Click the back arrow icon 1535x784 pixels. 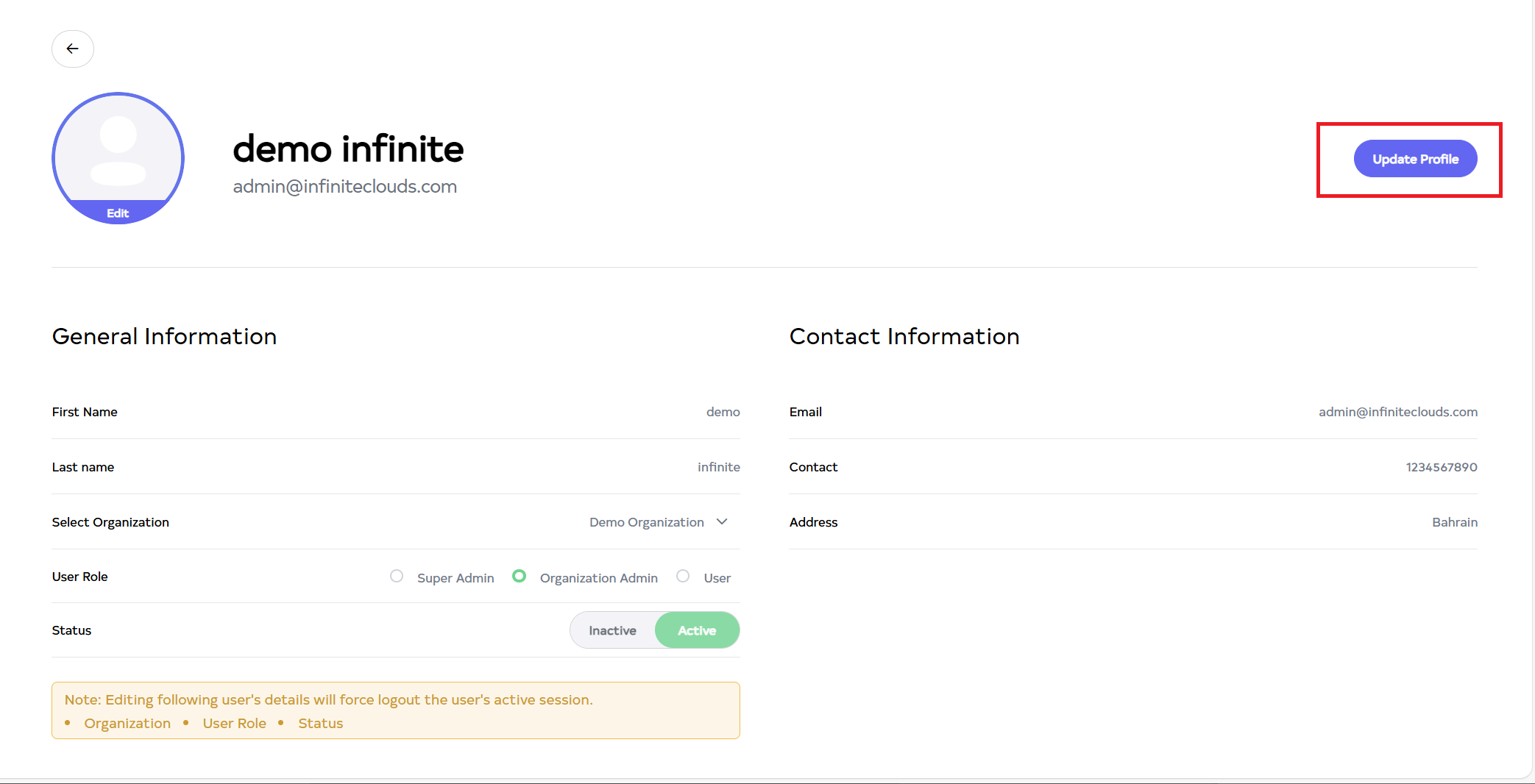72,49
